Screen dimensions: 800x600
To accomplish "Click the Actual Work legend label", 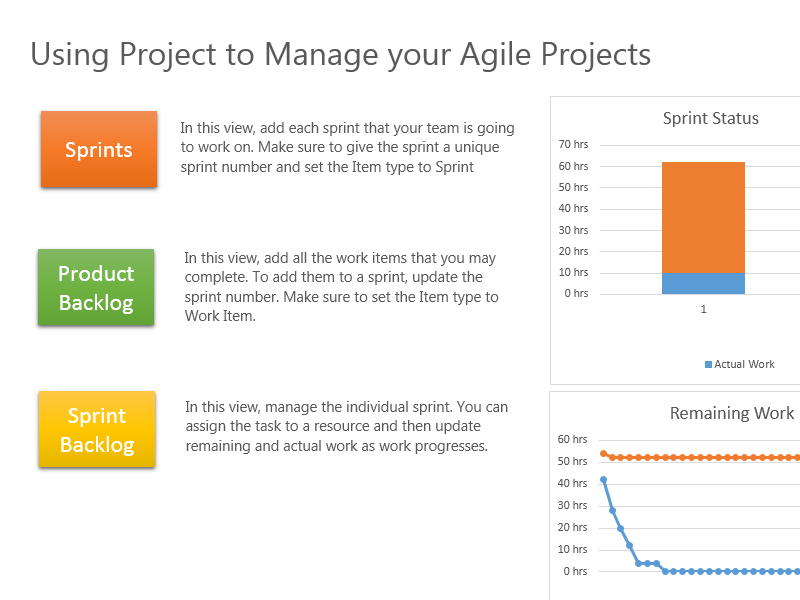I will [x=744, y=365].
